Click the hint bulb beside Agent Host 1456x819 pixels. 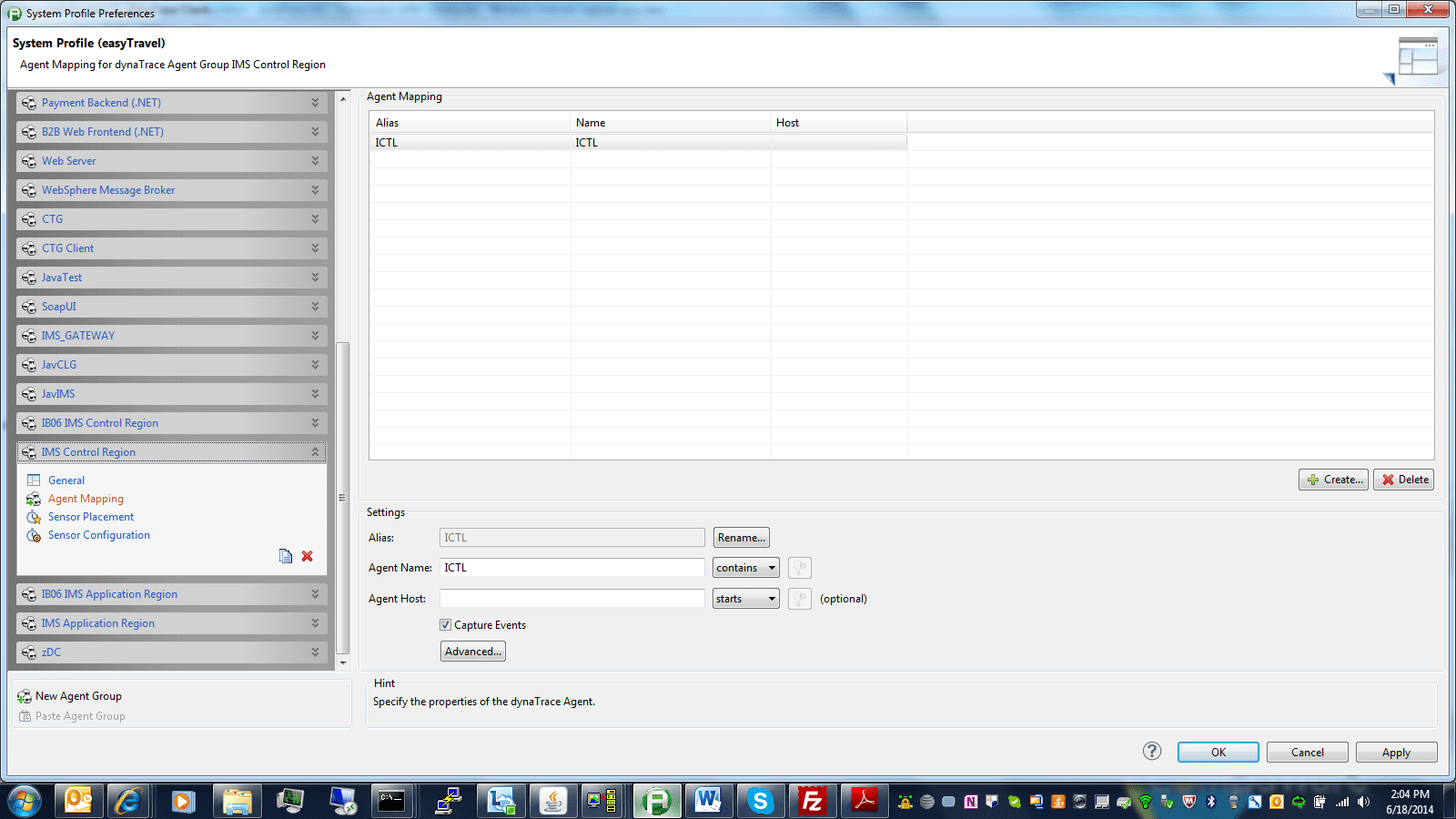tap(800, 599)
